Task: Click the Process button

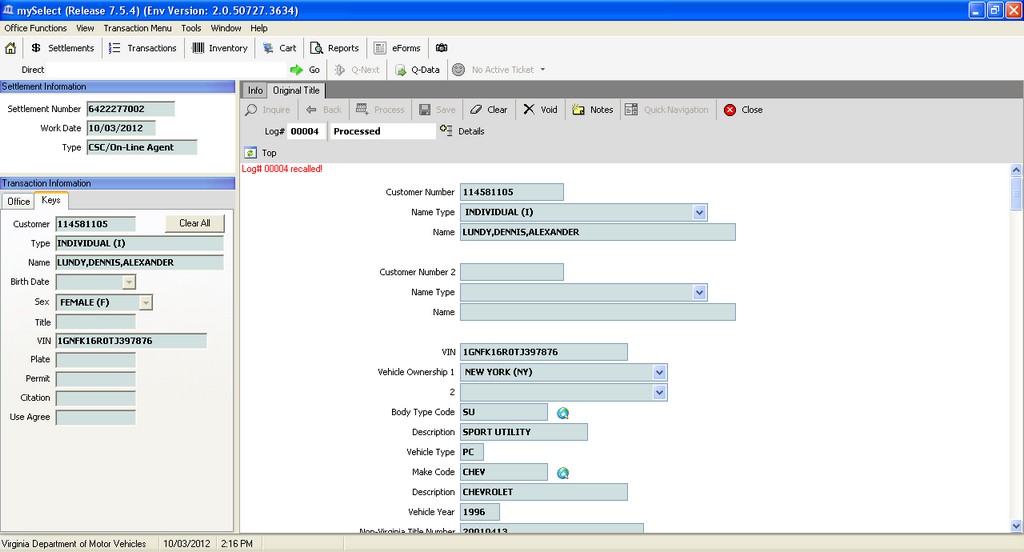Action: 380,110
